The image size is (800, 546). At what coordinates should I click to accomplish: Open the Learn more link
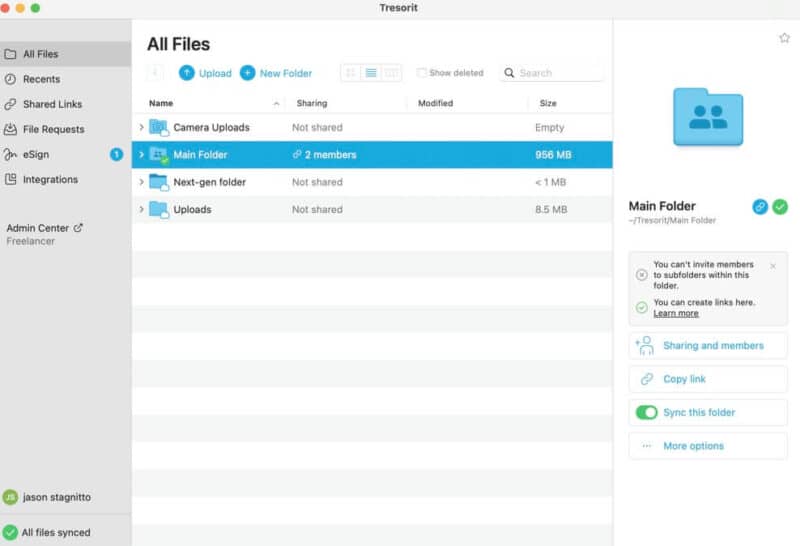[676, 313]
